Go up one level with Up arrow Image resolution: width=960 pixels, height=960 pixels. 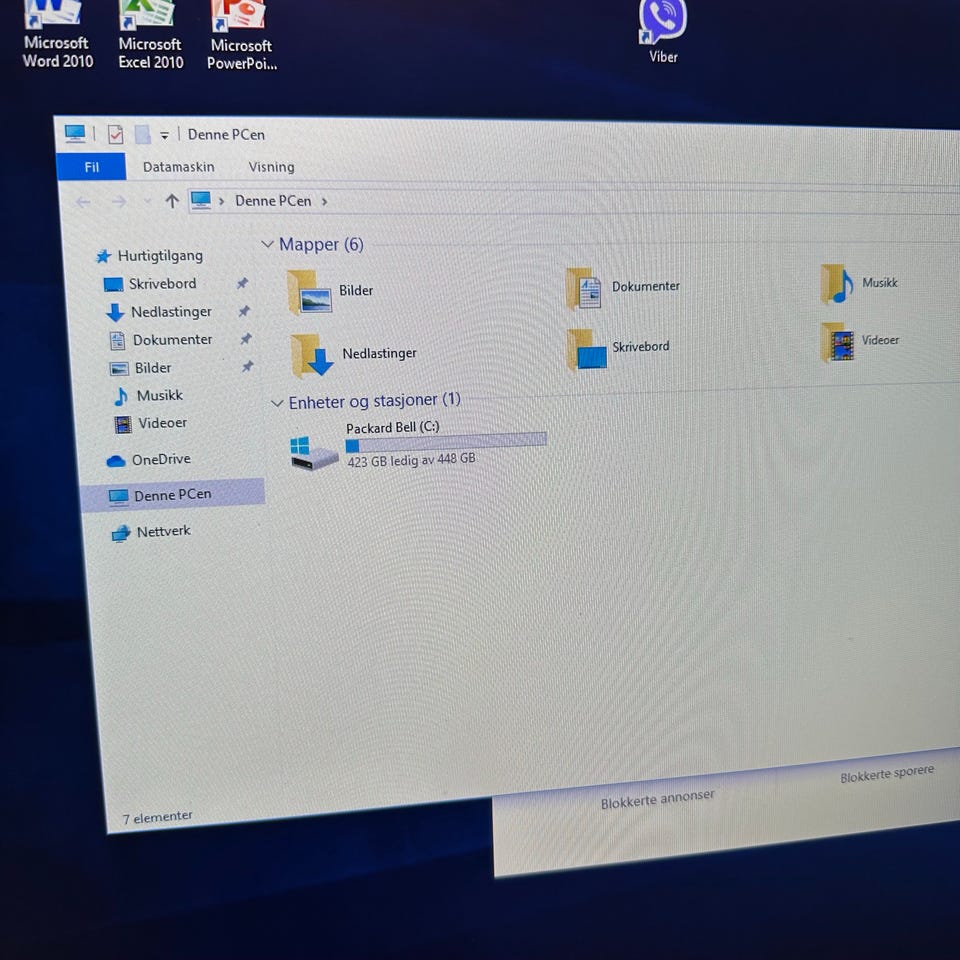[172, 201]
